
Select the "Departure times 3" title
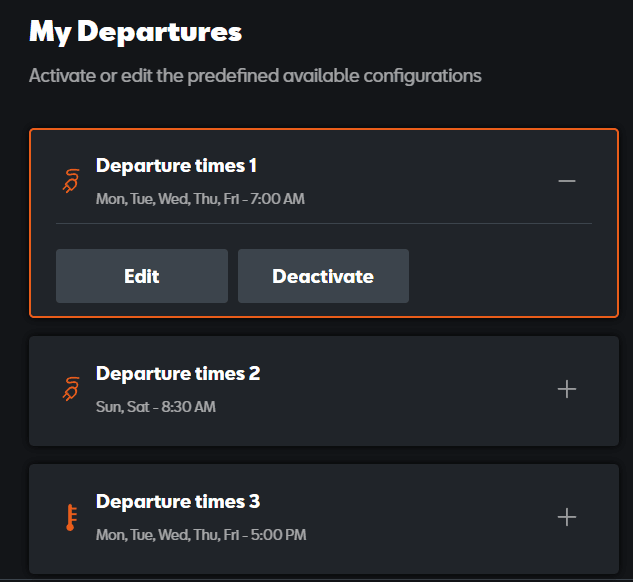(177, 502)
